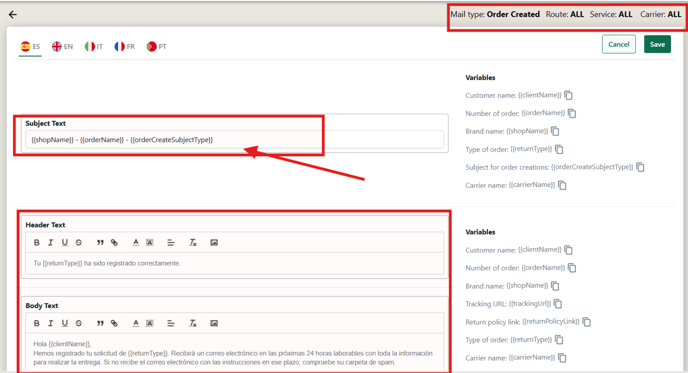Insert an image in Header Text editor
Viewport: 688px width, 373px height.
214,242
